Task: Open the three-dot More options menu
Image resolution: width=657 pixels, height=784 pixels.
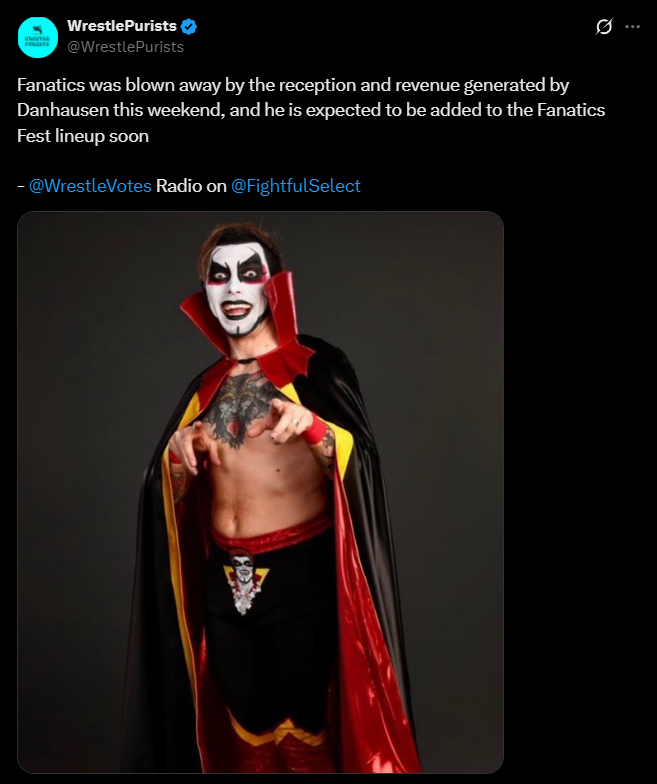Action: click(632, 26)
